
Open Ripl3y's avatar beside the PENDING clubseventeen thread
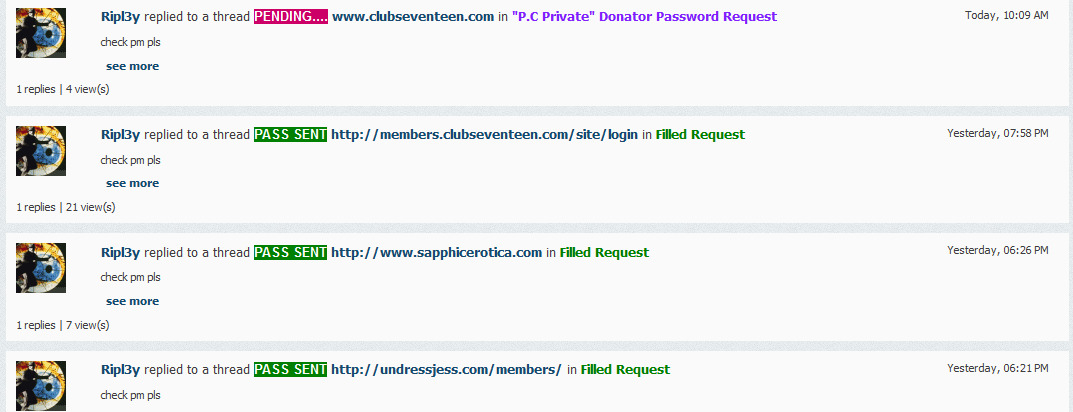(x=41, y=33)
